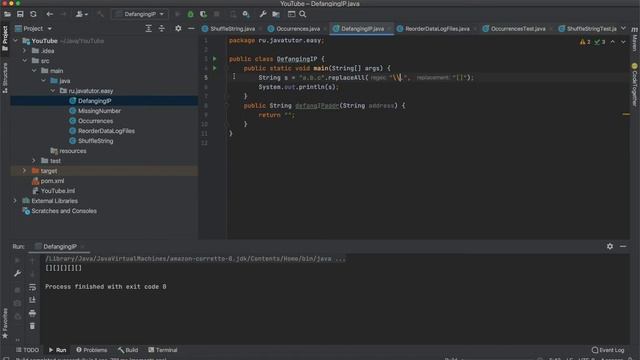Click Collapse All icon in Project panel
The height and width of the screenshot is (360, 640).
point(162,29)
